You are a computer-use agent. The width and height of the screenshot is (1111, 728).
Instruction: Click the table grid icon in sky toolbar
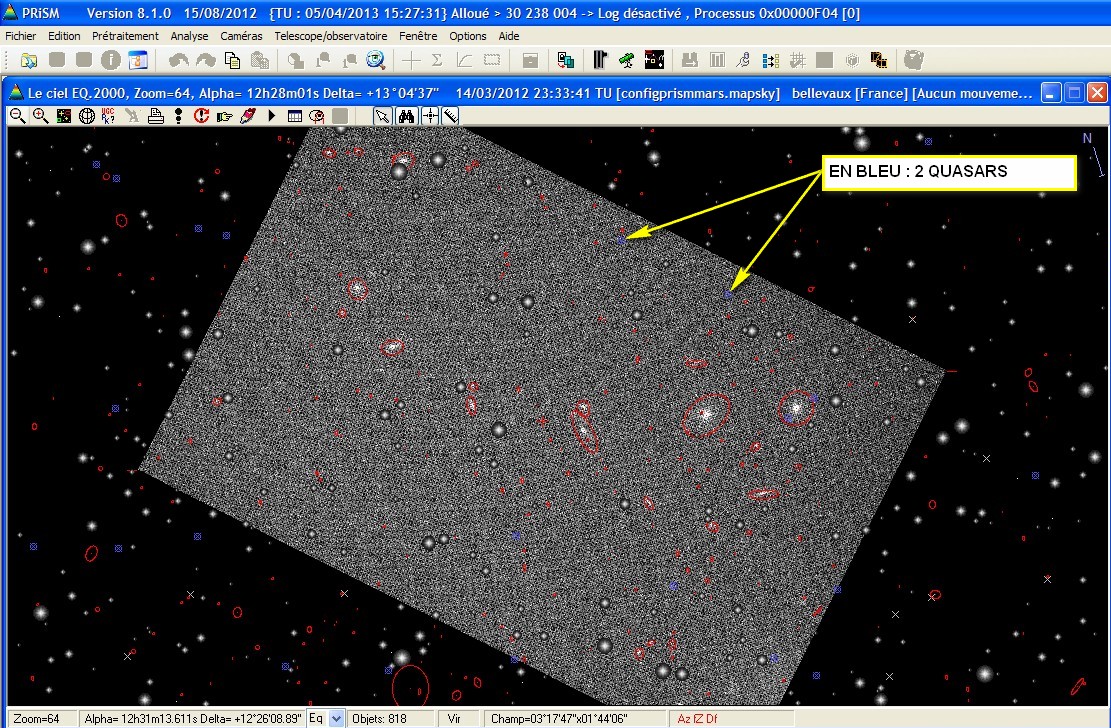[295, 116]
